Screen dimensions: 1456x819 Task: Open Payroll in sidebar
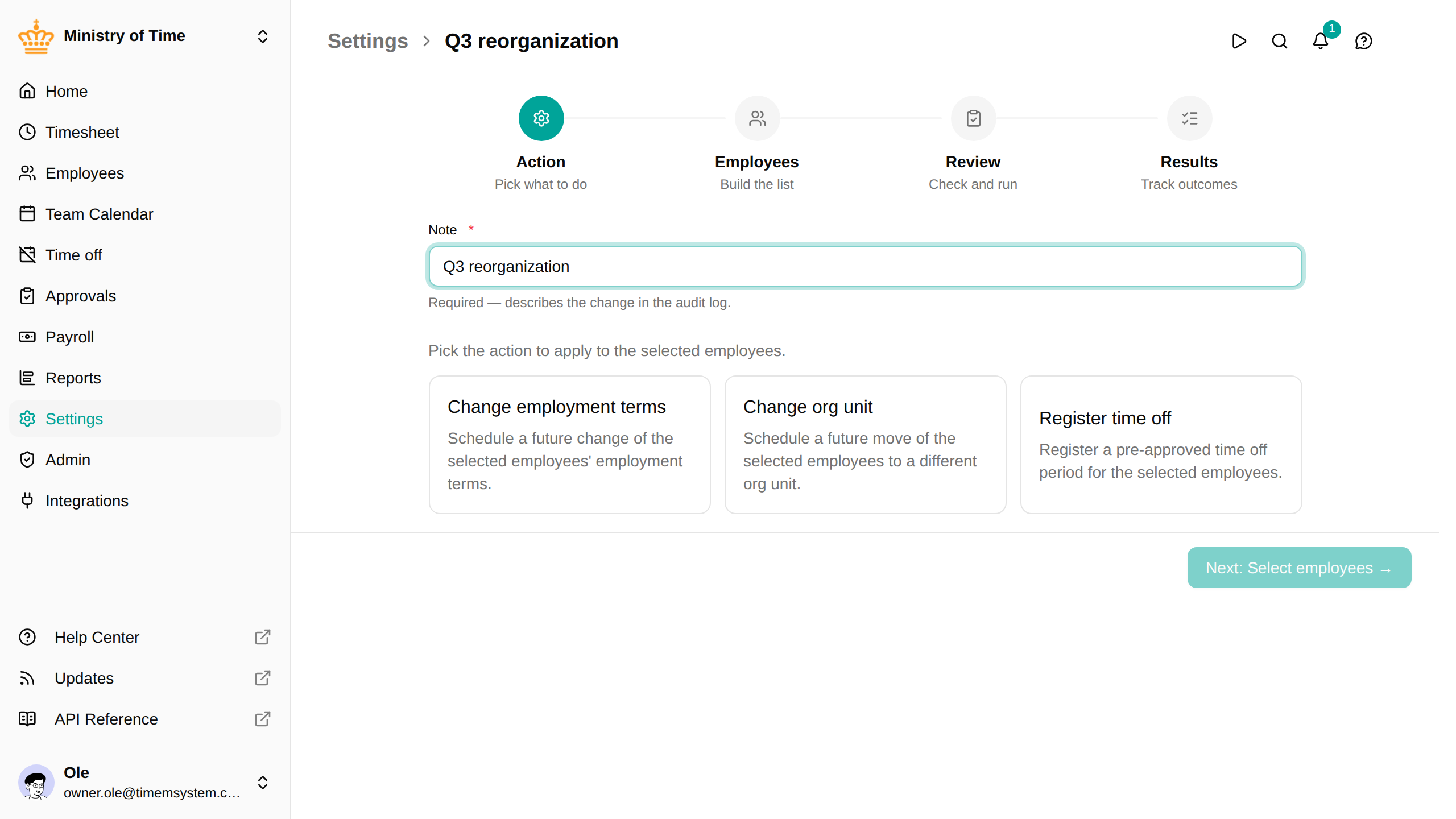145,337
